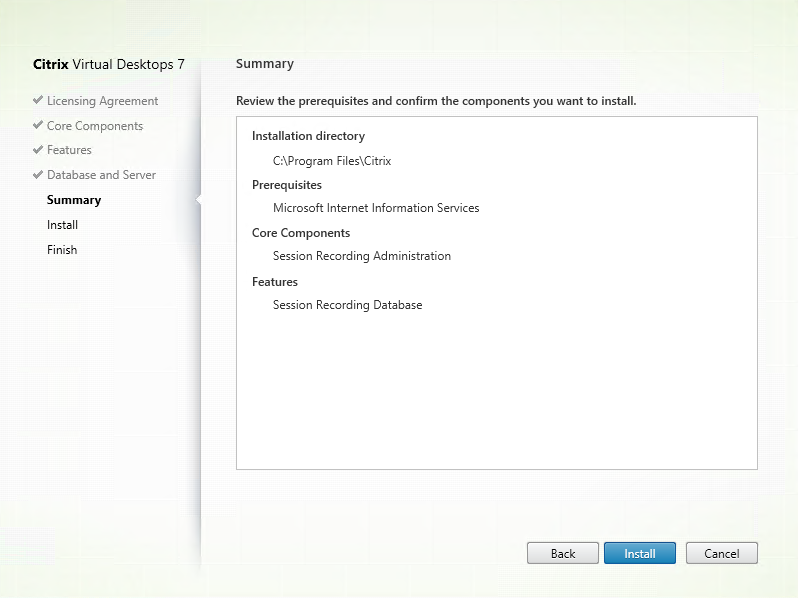This screenshot has width=798, height=598.
Task: Click the Install step label in sidebar
Action: click(x=62, y=225)
